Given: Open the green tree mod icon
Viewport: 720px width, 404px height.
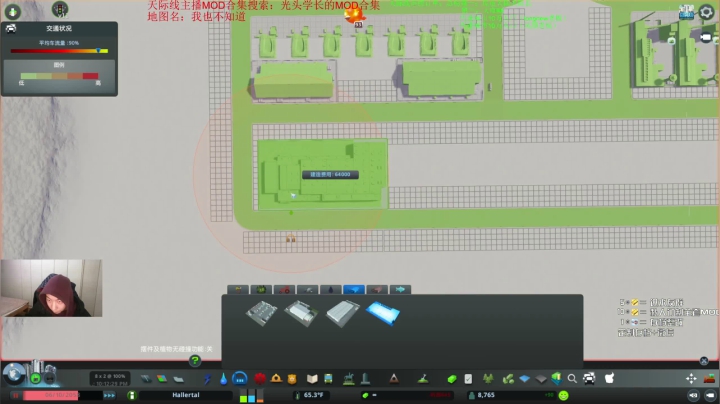Looking at the screenshot, I should 488,379.
